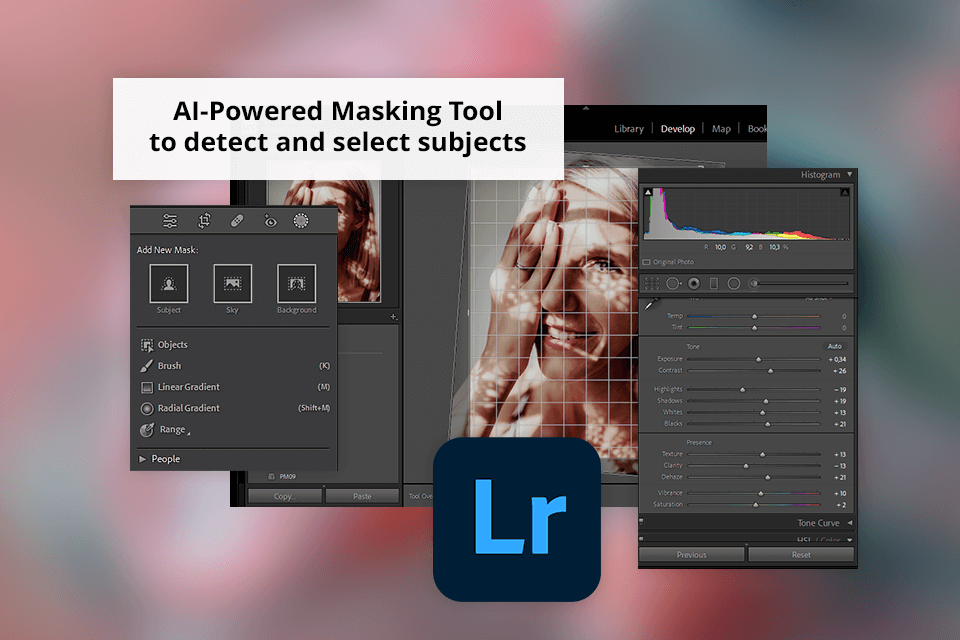960x640 pixels.
Task: Adjust the Temp slider
Action: (x=754, y=317)
